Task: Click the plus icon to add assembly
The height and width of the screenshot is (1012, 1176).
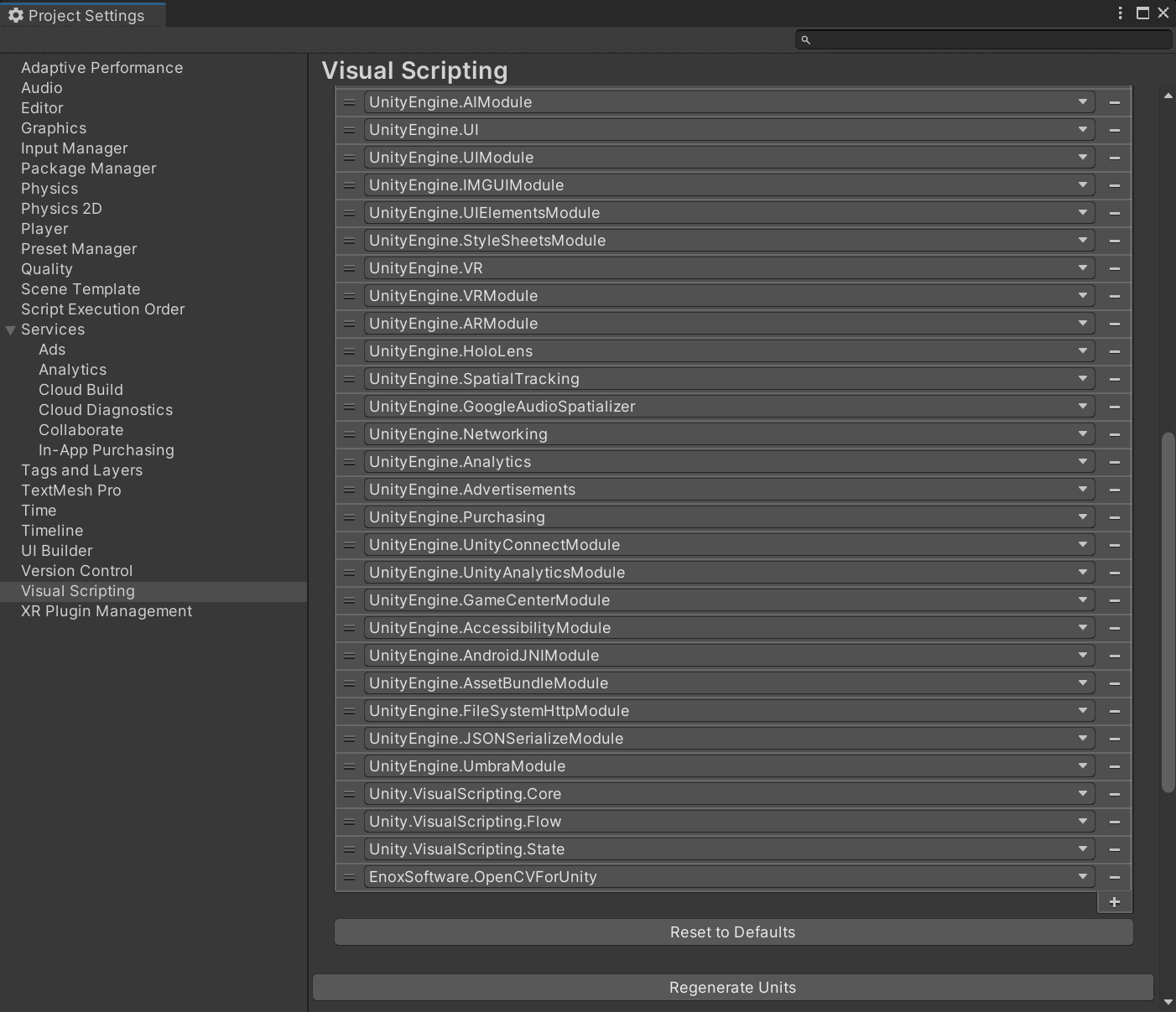Action: point(1115,902)
